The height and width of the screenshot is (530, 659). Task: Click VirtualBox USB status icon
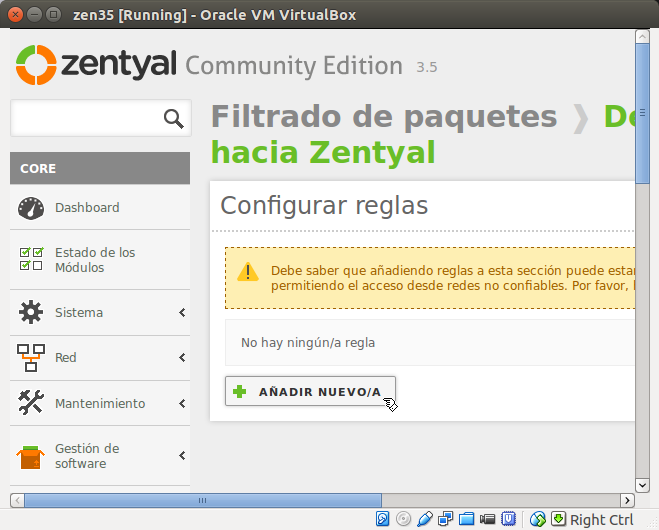coord(424,519)
